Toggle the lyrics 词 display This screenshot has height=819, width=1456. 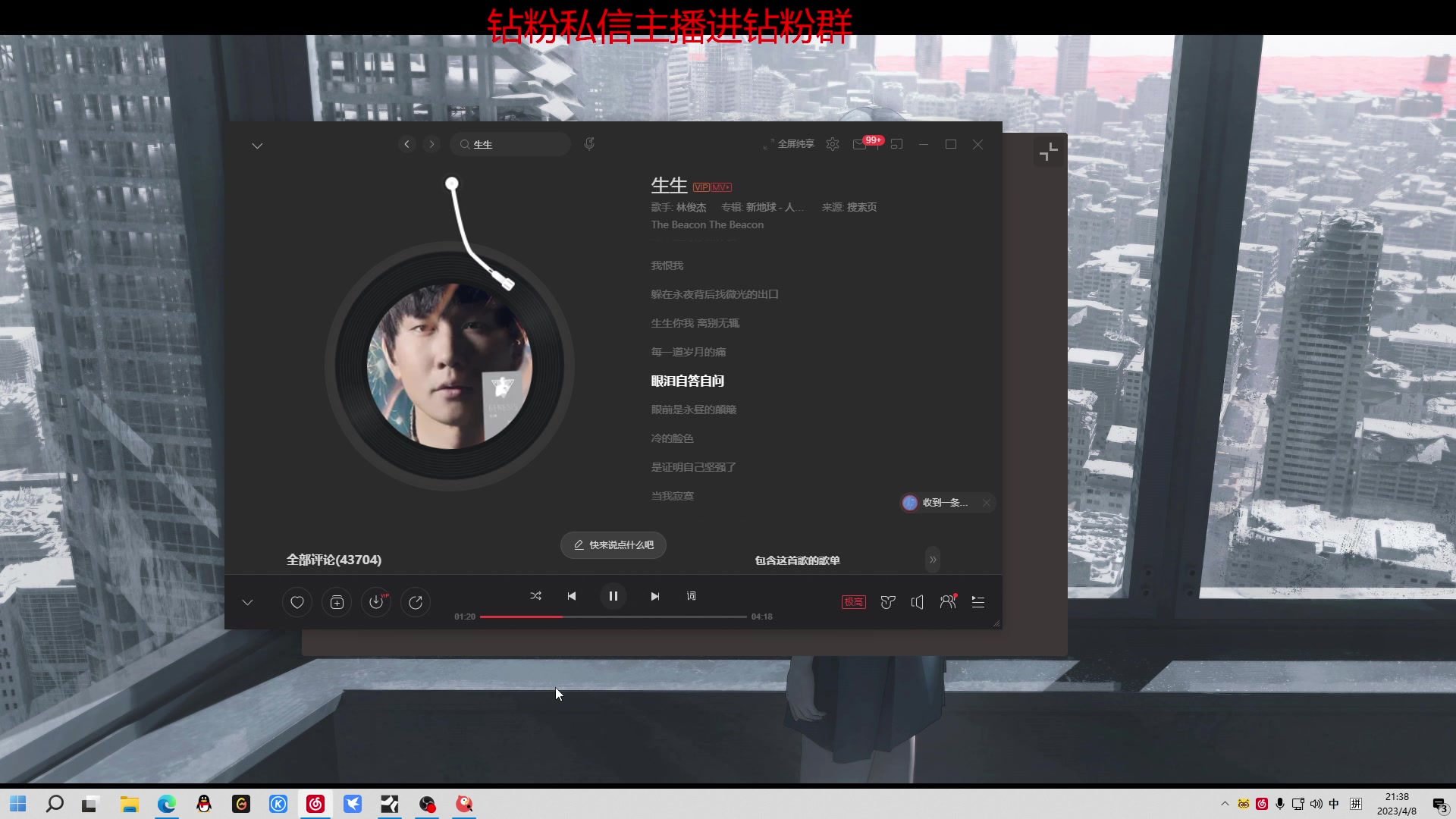(691, 596)
